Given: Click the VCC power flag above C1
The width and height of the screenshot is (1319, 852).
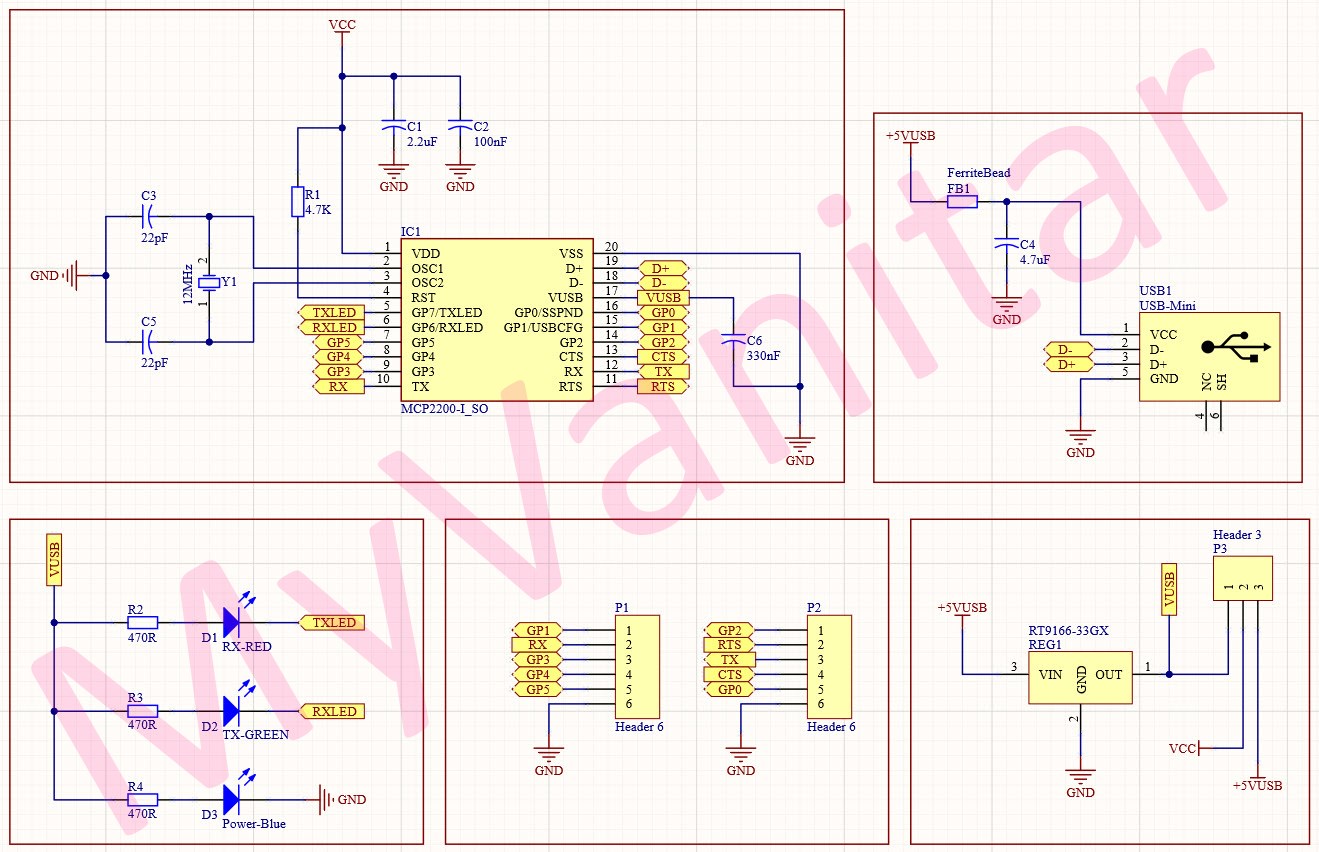Looking at the screenshot, I should (341, 27).
